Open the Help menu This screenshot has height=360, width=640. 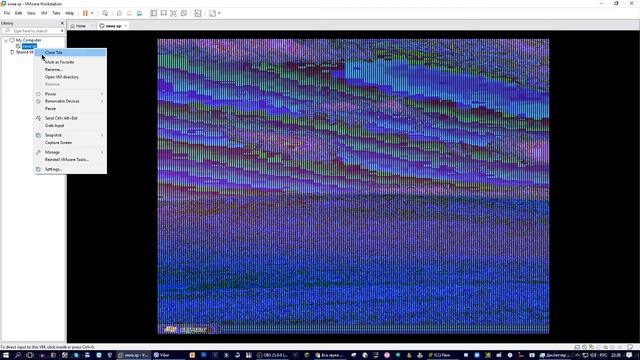click(70, 13)
